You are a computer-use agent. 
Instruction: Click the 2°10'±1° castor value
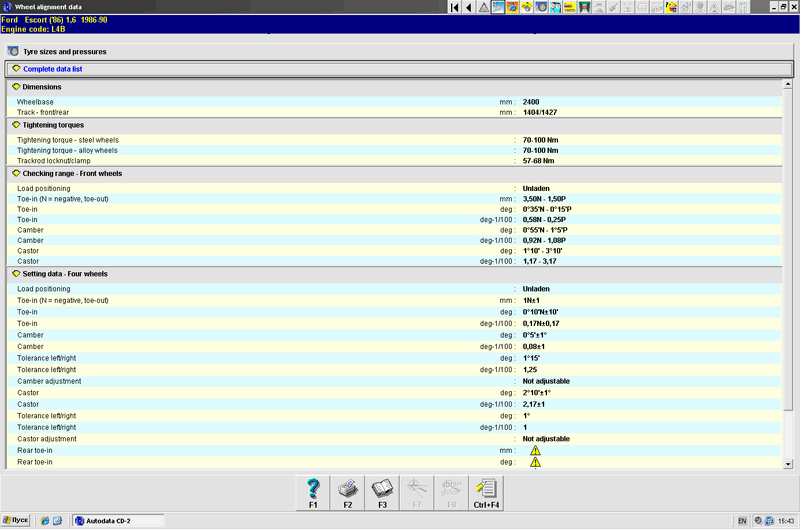click(x=537, y=393)
